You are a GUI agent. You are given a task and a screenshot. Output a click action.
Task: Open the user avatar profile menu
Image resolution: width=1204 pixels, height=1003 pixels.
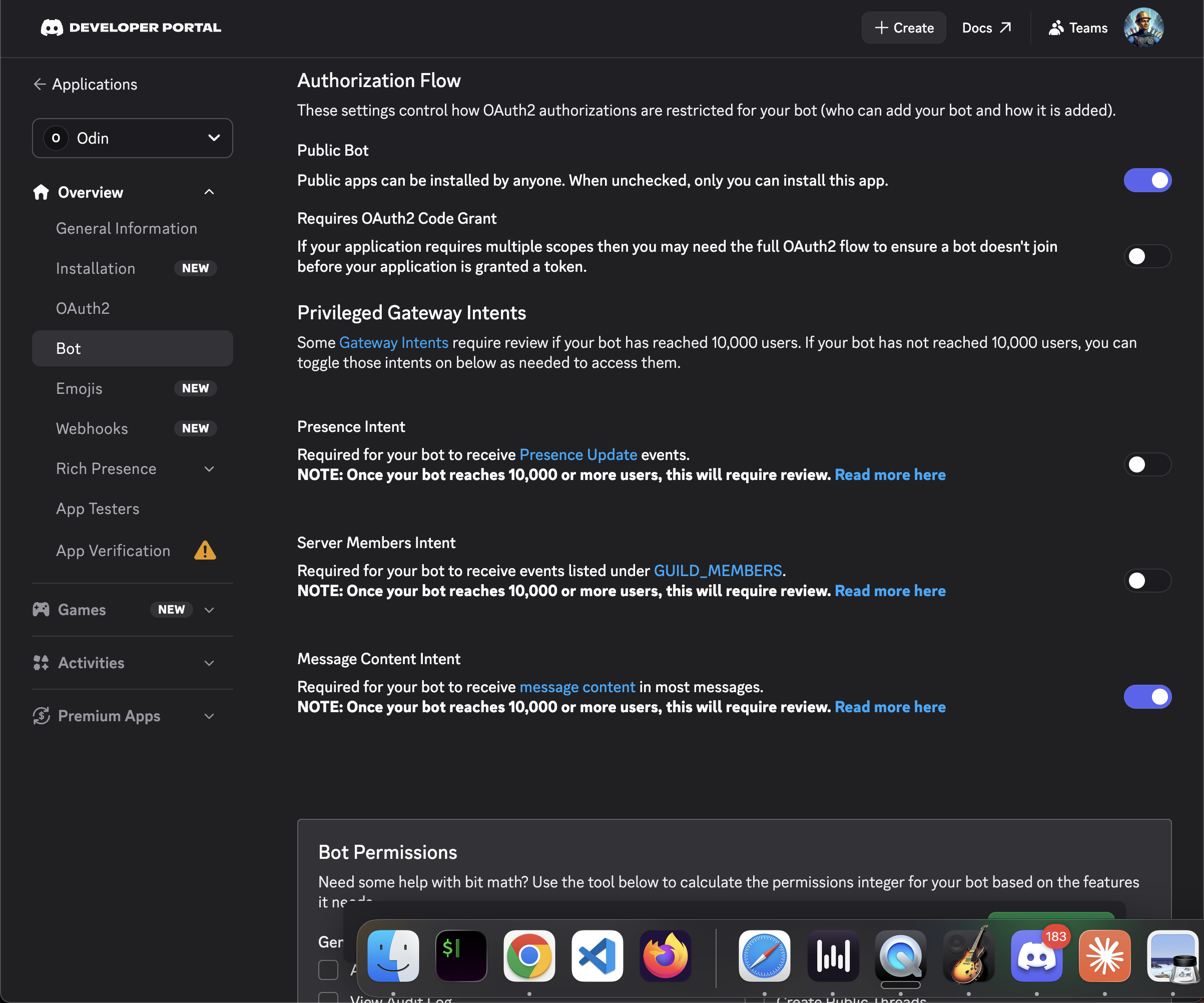pos(1144,28)
